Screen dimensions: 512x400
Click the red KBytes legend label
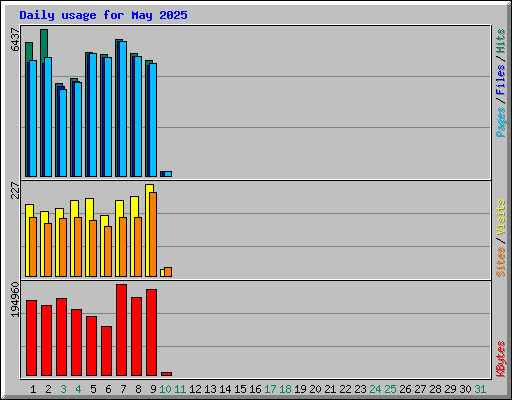[x=500, y=359]
